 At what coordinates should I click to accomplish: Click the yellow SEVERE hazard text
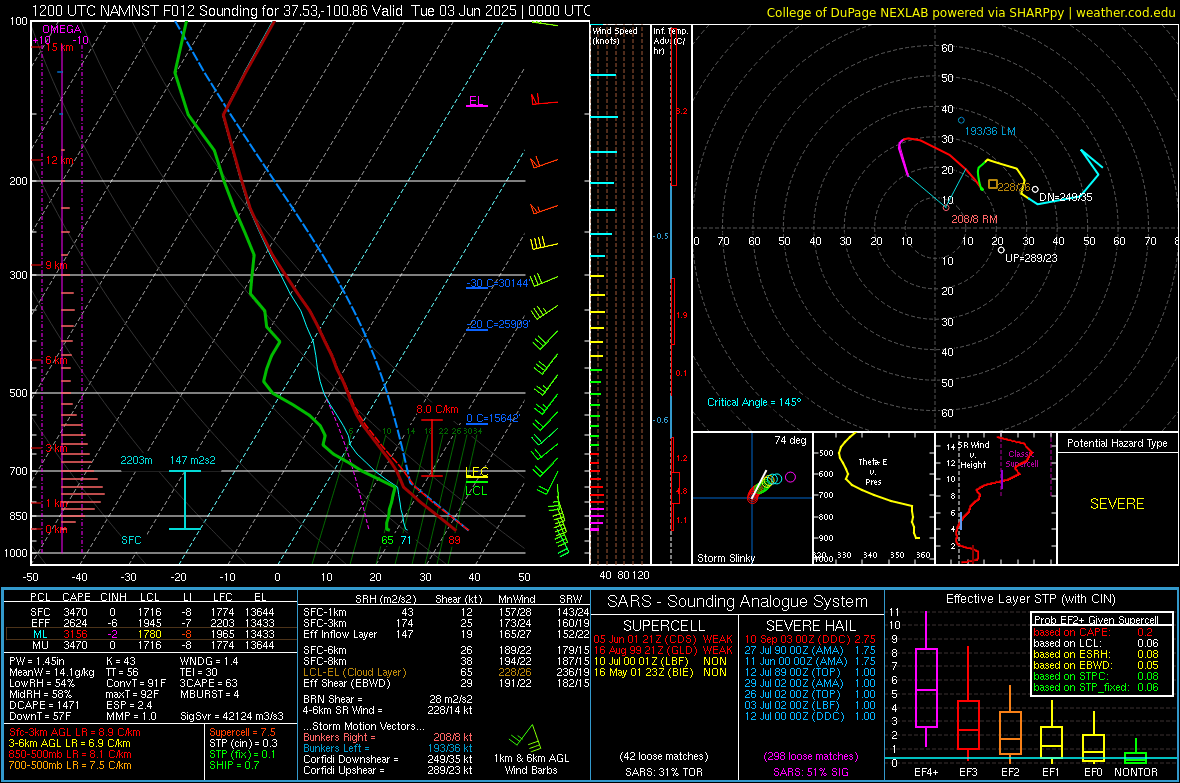(x=1117, y=504)
